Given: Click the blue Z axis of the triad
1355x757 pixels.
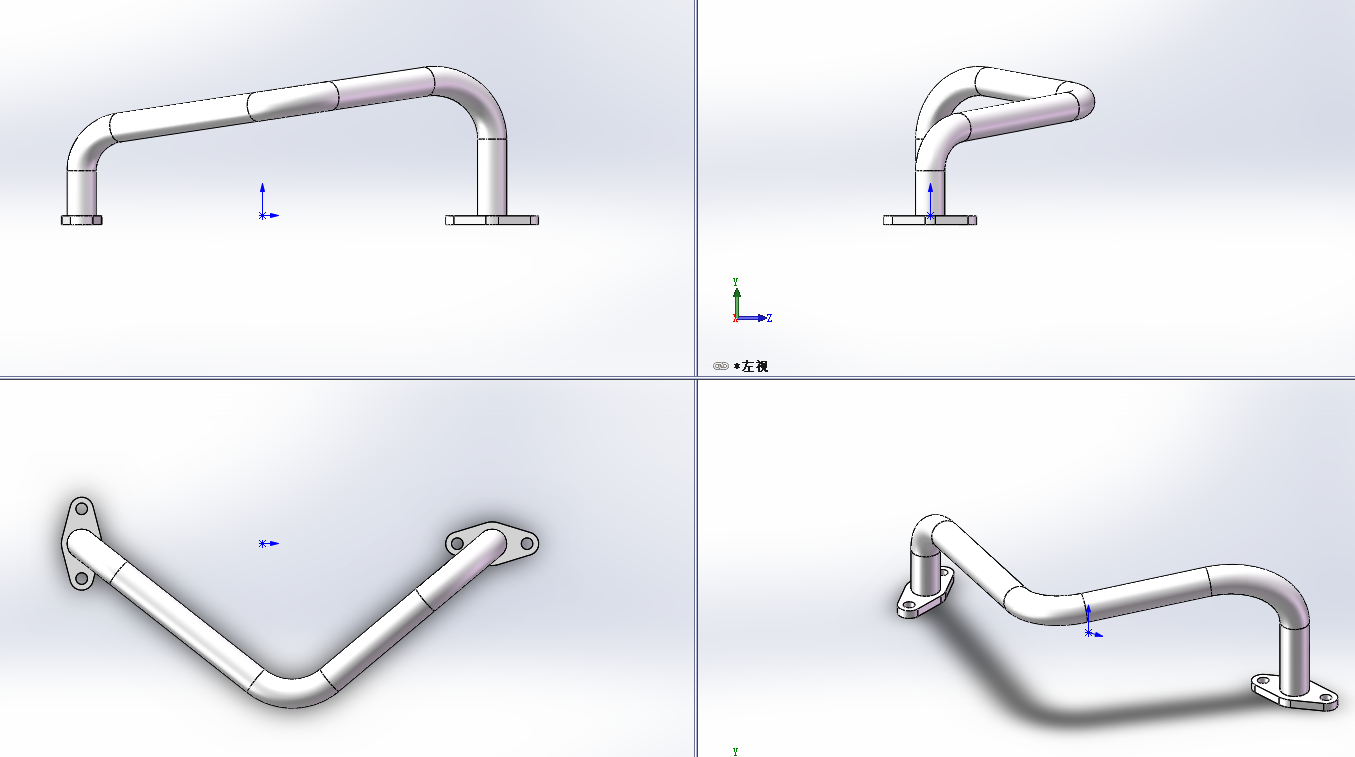Looking at the screenshot, I should pyautogui.click(x=754, y=318).
